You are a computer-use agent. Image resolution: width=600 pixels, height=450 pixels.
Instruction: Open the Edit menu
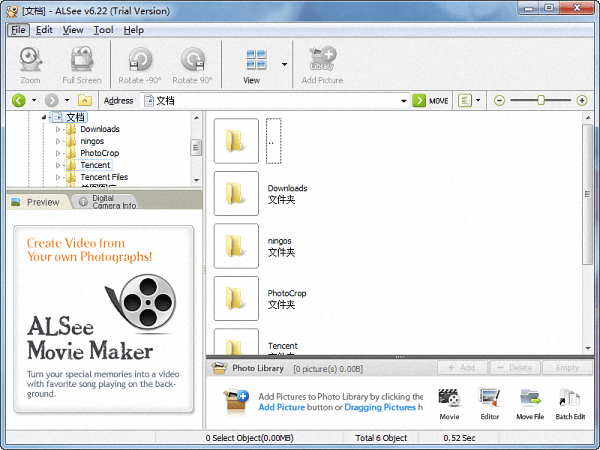pyautogui.click(x=44, y=30)
